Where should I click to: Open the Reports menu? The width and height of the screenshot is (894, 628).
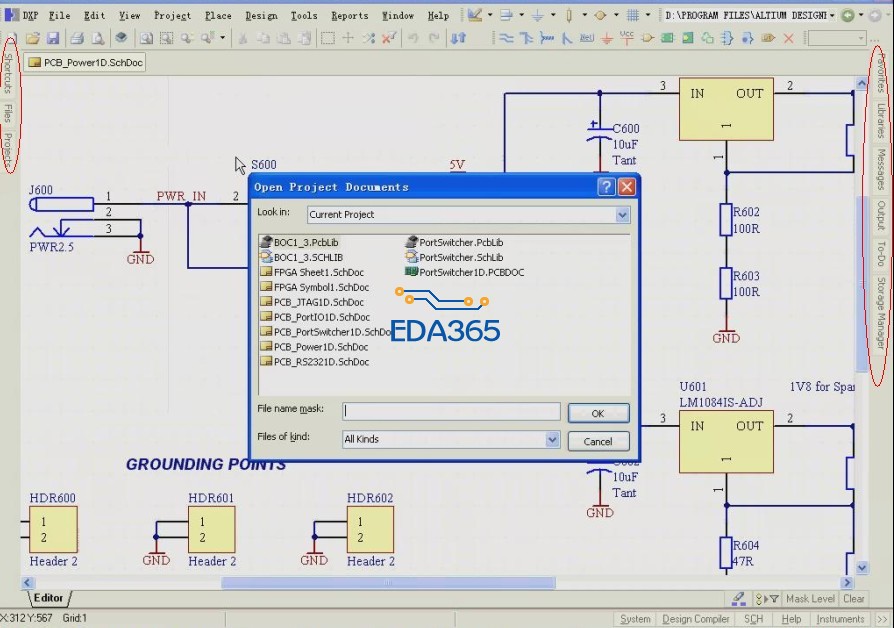coord(350,15)
